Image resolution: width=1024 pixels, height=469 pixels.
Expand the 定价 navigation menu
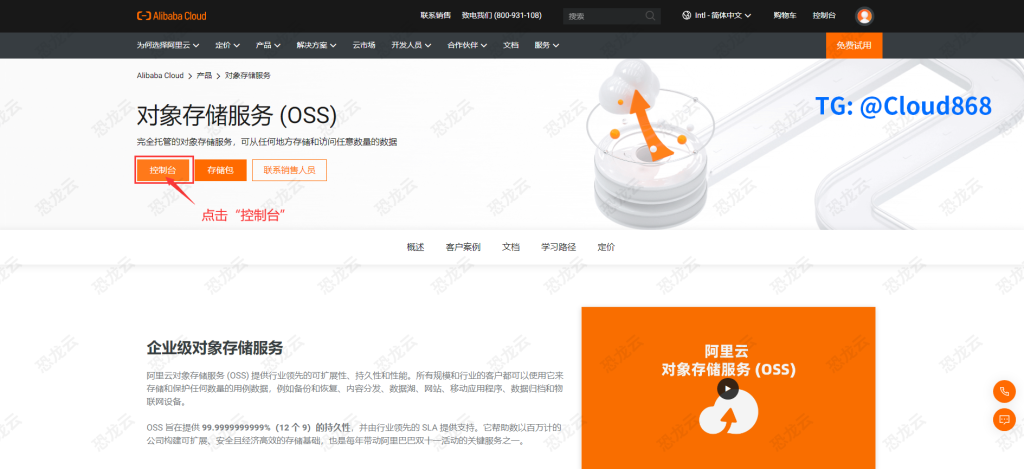[227, 46]
